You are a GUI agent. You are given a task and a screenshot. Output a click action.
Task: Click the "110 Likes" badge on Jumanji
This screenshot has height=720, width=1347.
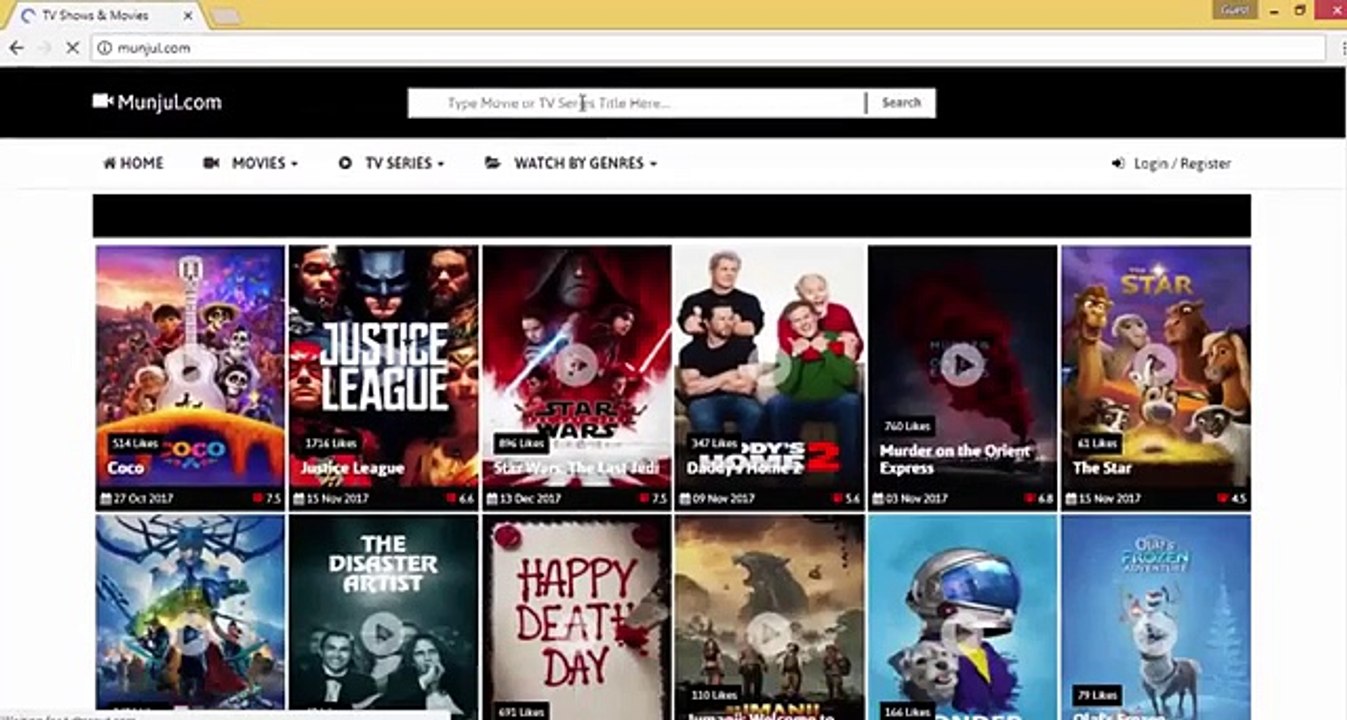click(714, 695)
